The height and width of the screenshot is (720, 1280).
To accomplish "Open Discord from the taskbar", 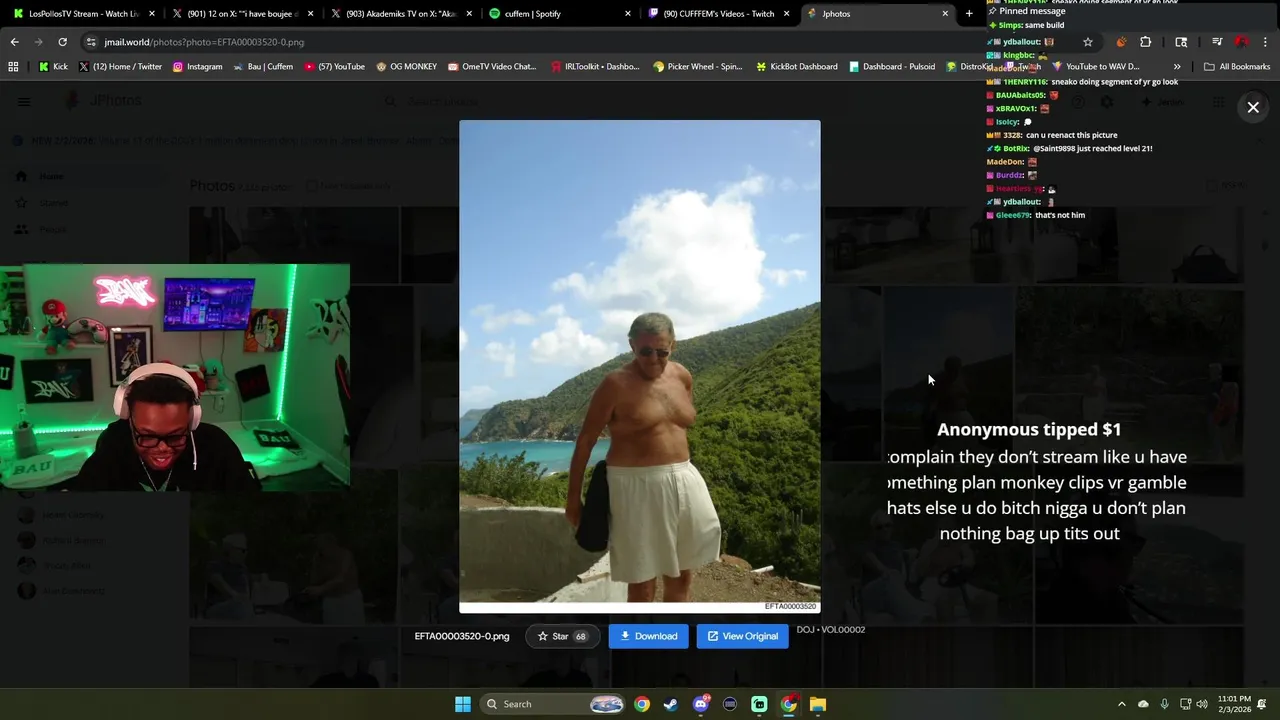I will pos(700,704).
